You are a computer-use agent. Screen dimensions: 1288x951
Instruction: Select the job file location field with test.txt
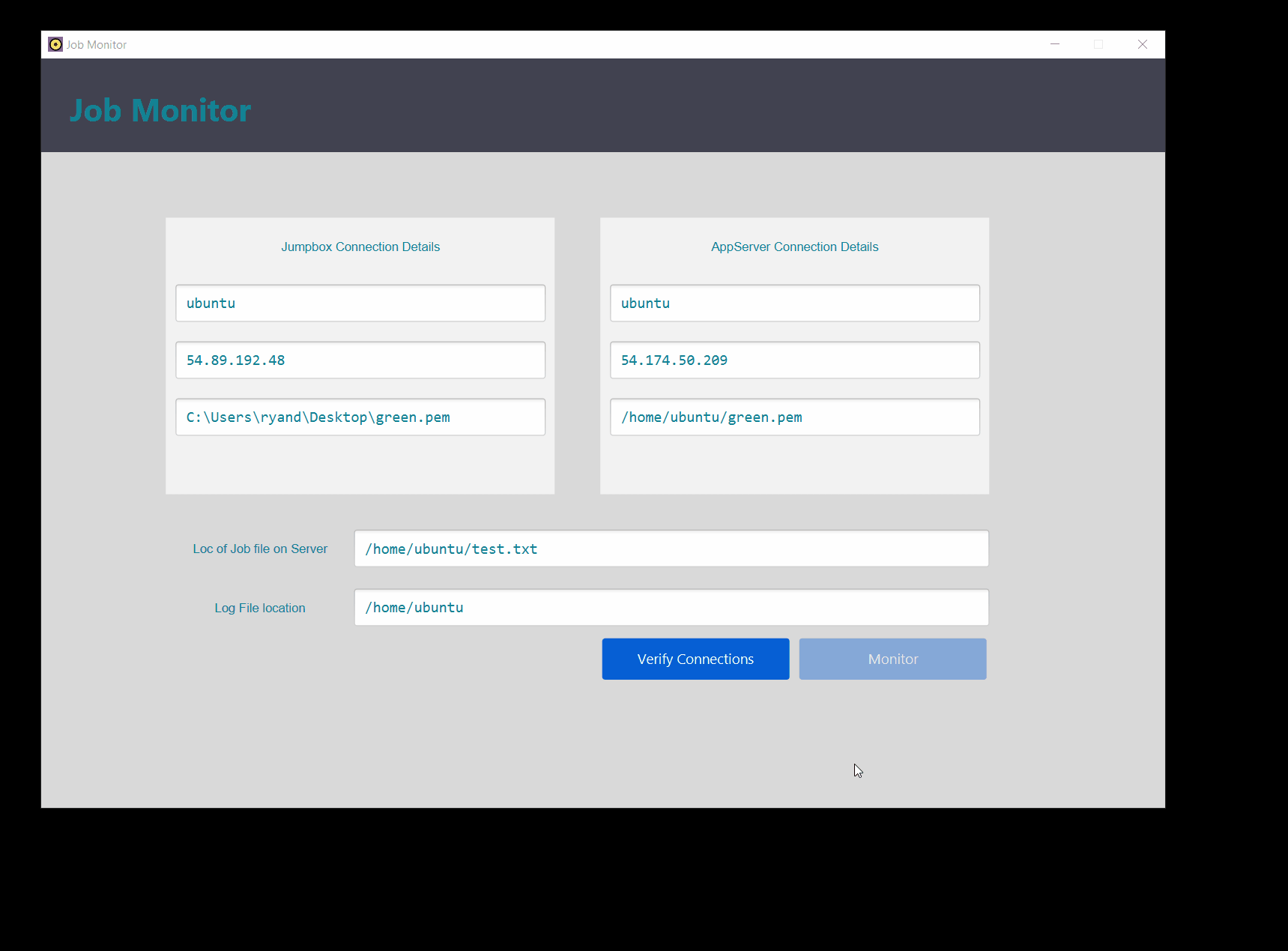click(671, 548)
